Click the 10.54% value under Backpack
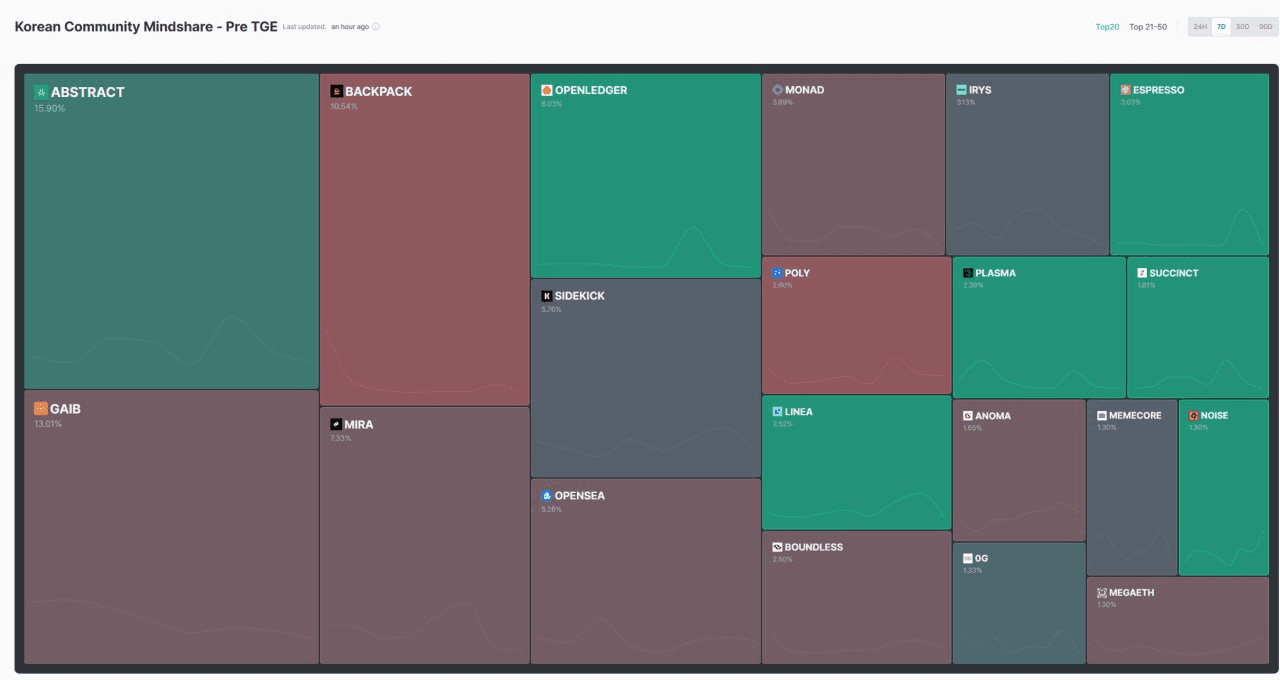The image size is (1280, 680). pos(344,106)
